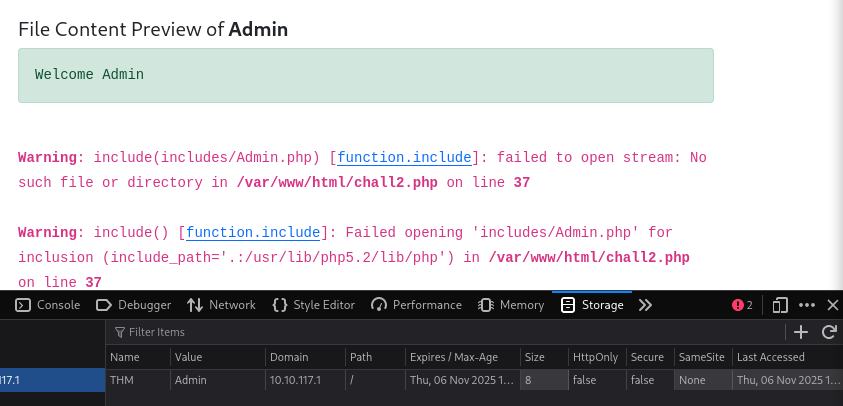This screenshot has width=843, height=406.
Task: Click the File Content Preview heading
Action: tap(153, 29)
